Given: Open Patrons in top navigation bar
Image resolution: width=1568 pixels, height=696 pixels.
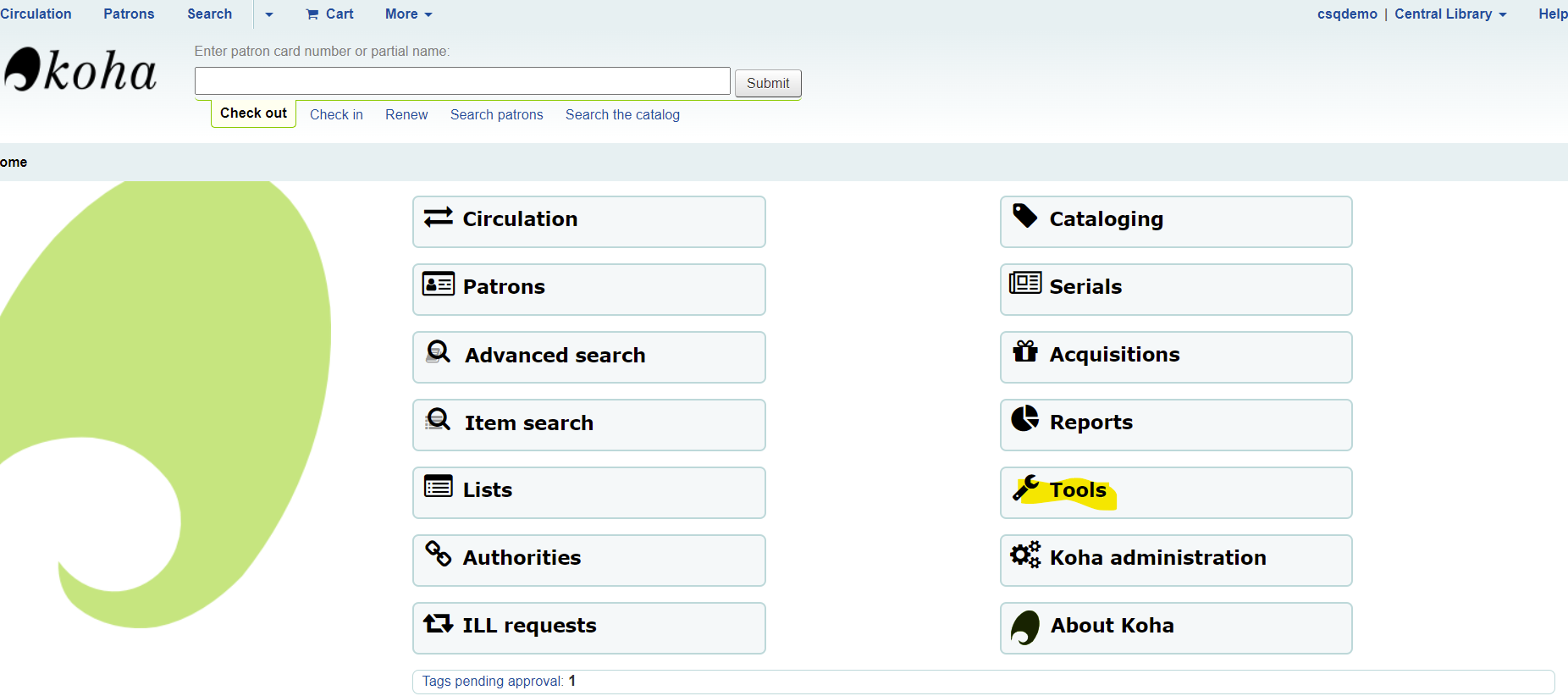Looking at the screenshot, I should [x=129, y=14].
